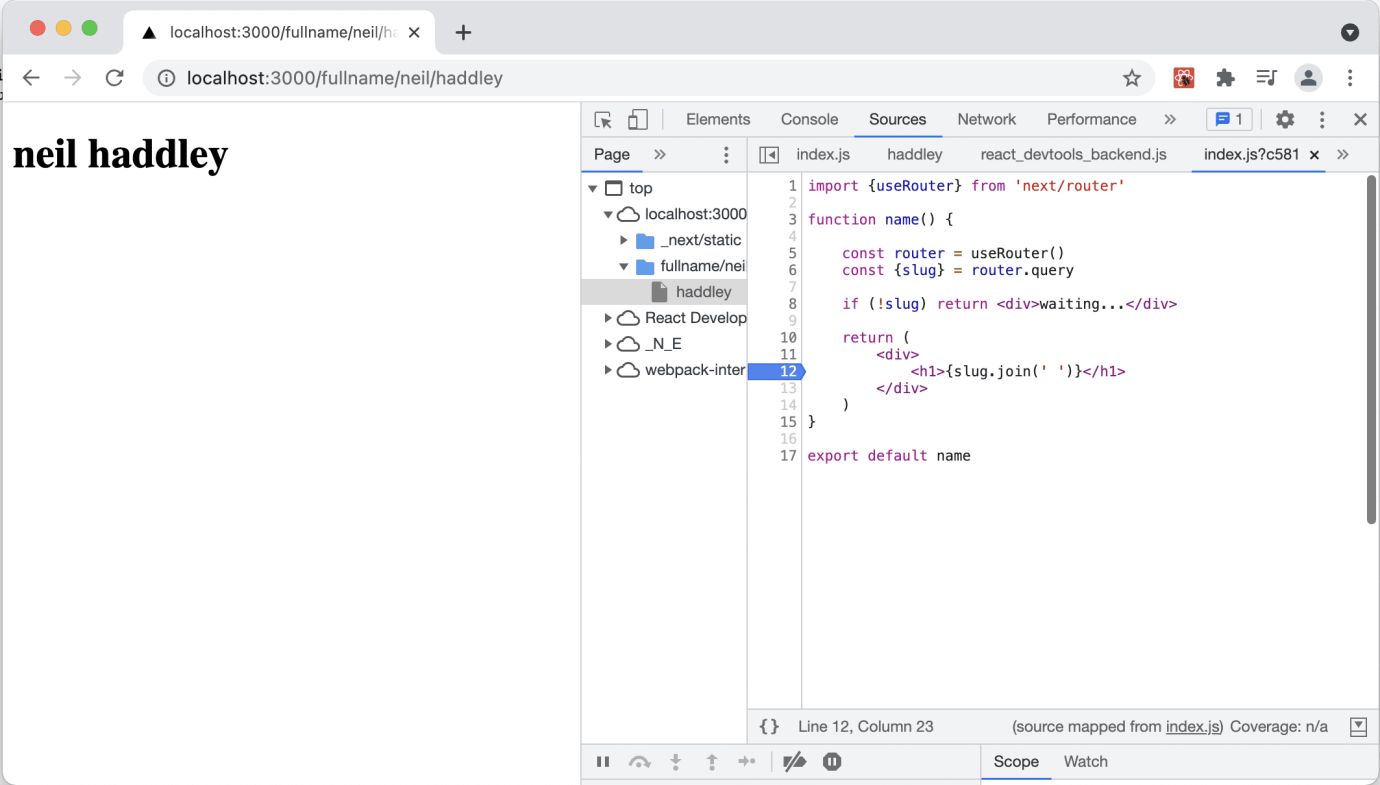
Task: Expand the React Developer Tools node
Action: click(608, 318)
